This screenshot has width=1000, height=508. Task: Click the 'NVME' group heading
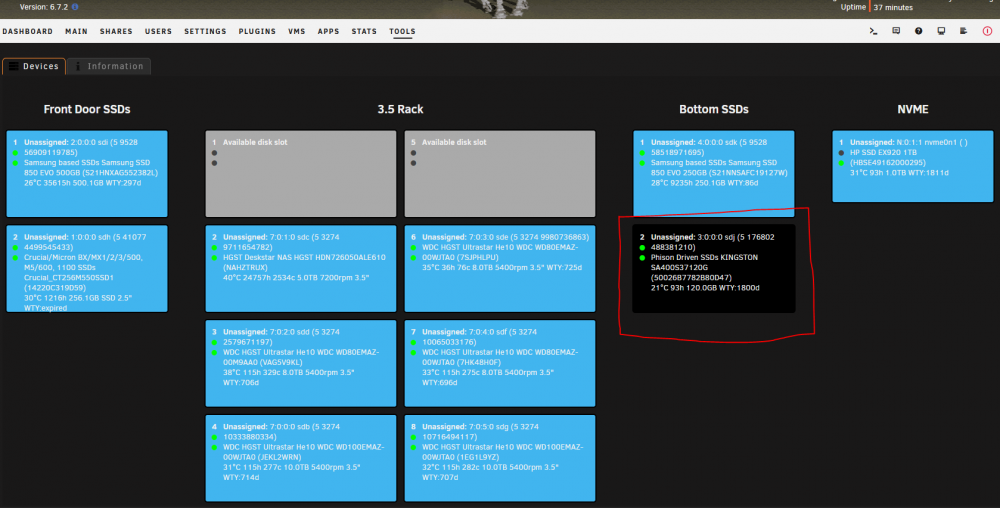pyautogui.click(x=913, y=110)
